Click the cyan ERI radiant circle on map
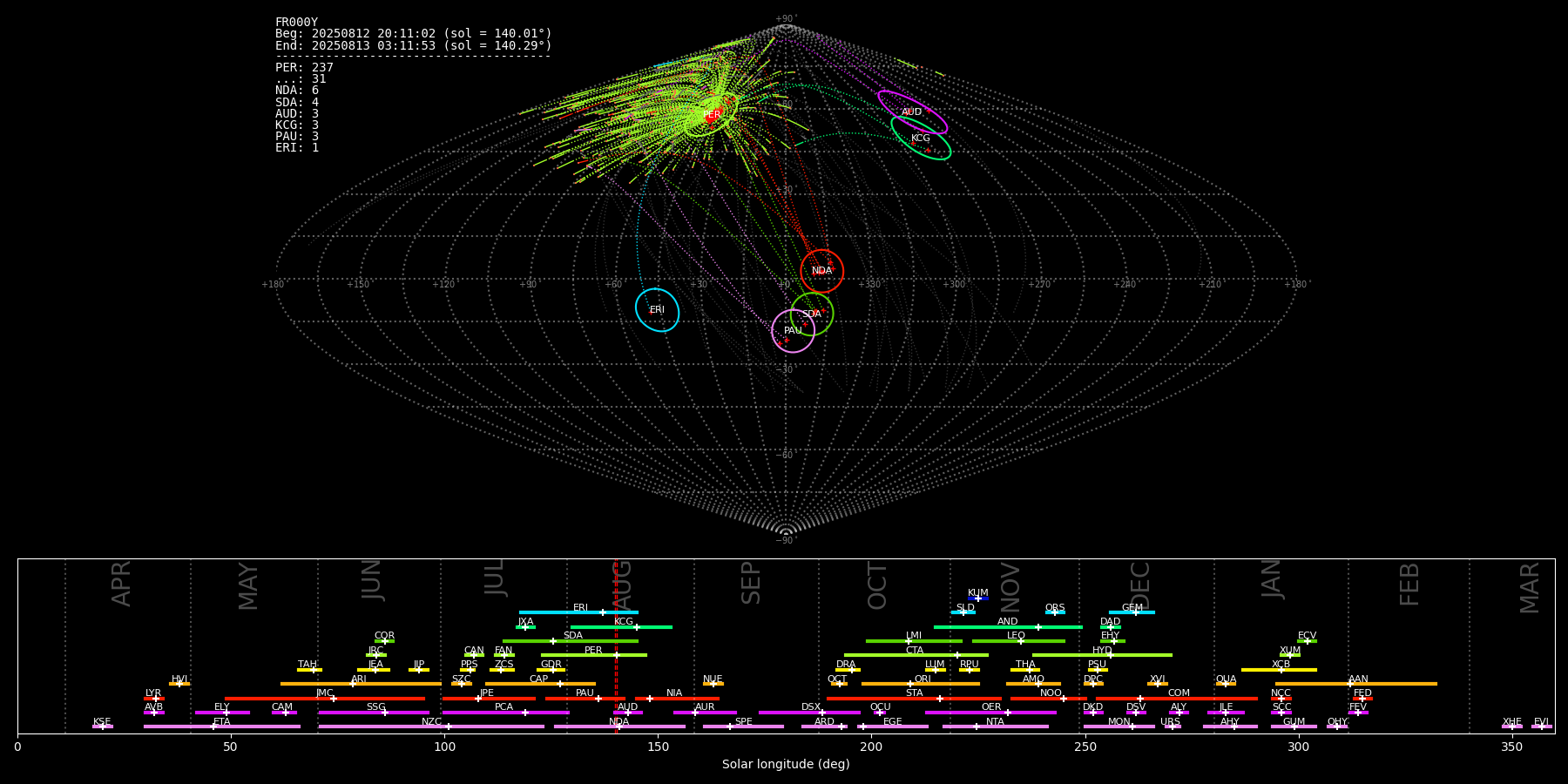 tap(657, 310)
